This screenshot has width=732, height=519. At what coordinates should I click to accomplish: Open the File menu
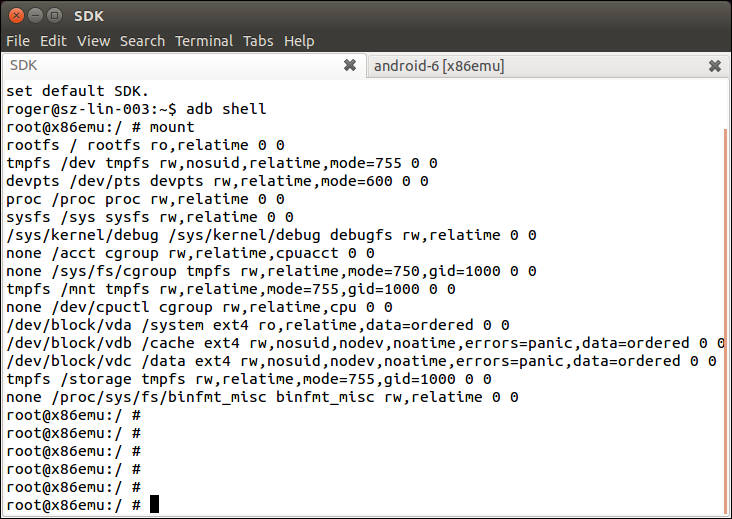point(18,41)
